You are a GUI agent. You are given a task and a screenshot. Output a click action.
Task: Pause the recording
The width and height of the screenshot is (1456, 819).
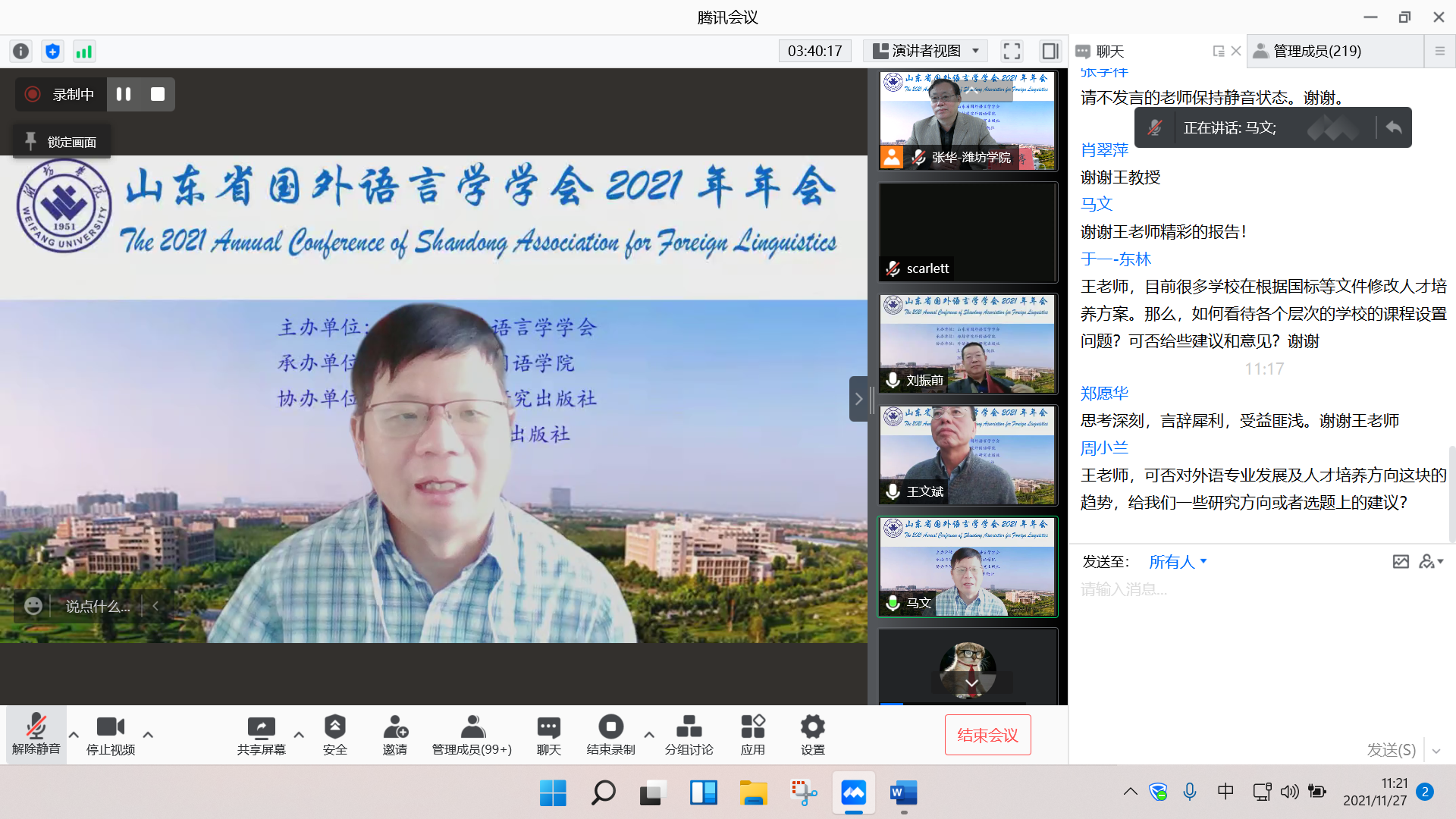[124, 94]
